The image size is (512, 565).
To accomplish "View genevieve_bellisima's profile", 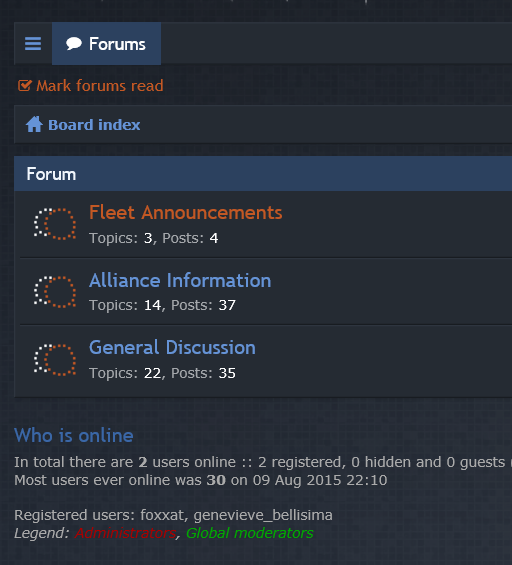I will tap(263, 515).
